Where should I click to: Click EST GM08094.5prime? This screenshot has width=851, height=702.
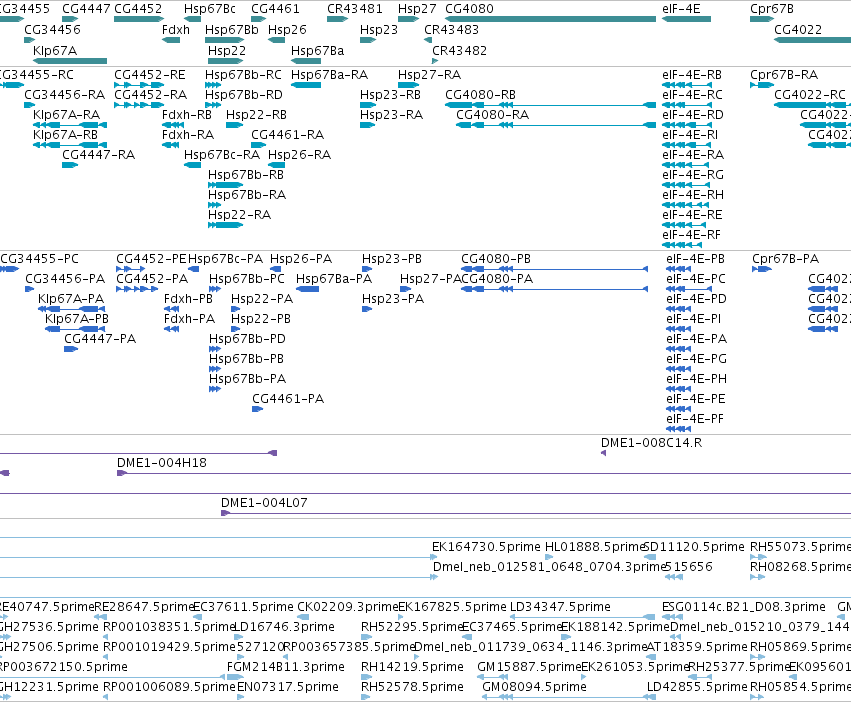[x=534, y=687]
